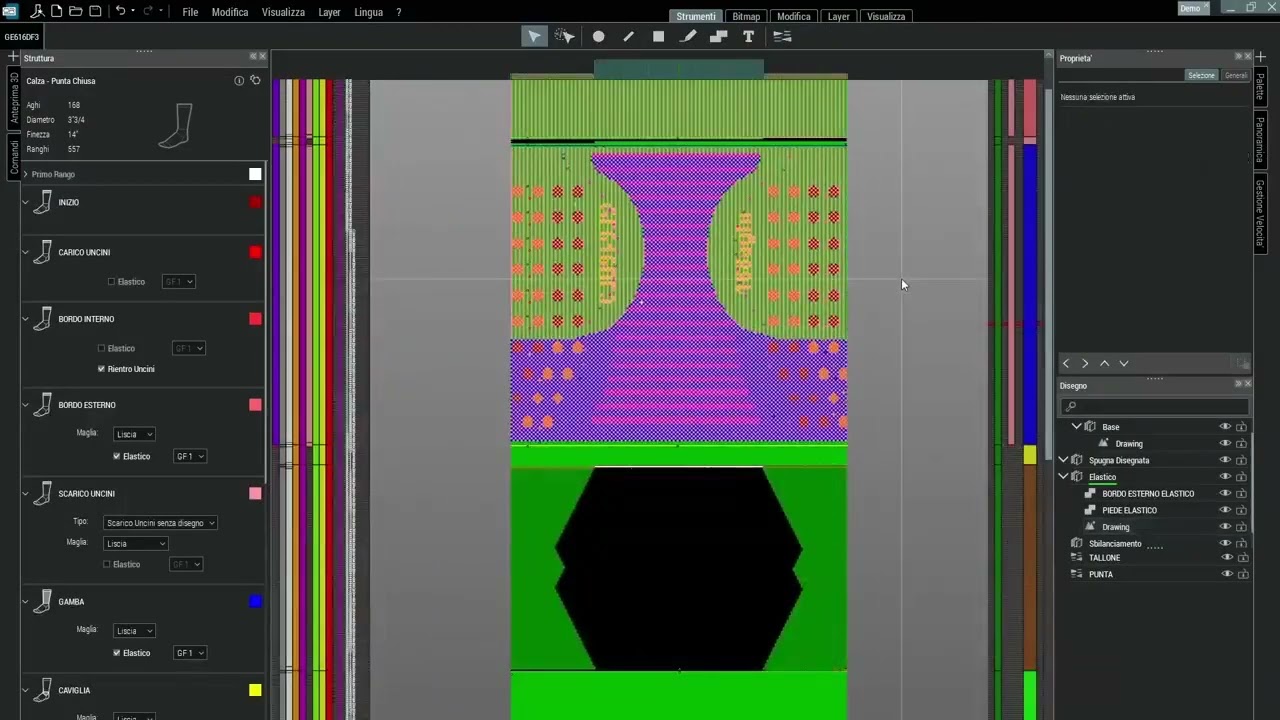Click the info icon beside Calza - Punta Chiusa
Image resolution: width=1280 pixels, height=720 pixels.
pos(239,80)
